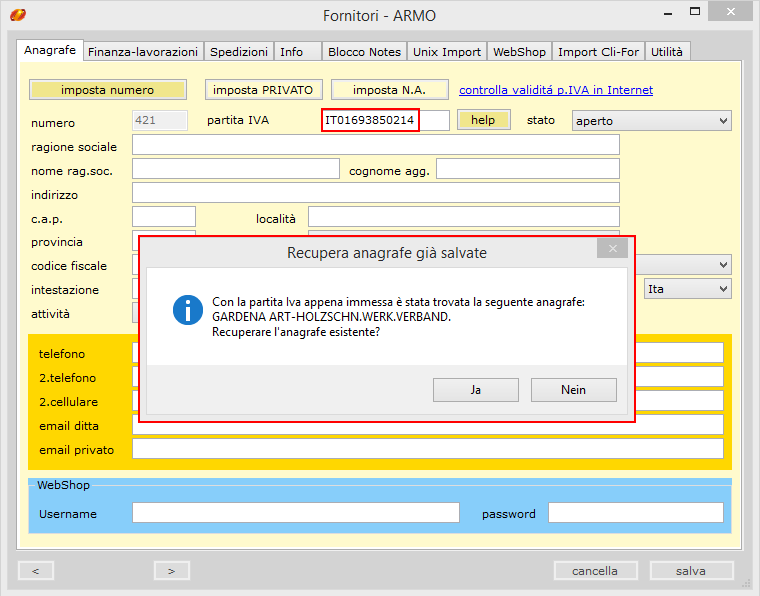Image resolution: width=760 pixels, height=596 pixels.
Task: Expand the Ita language dropdown
Action: tap(687, 289)
